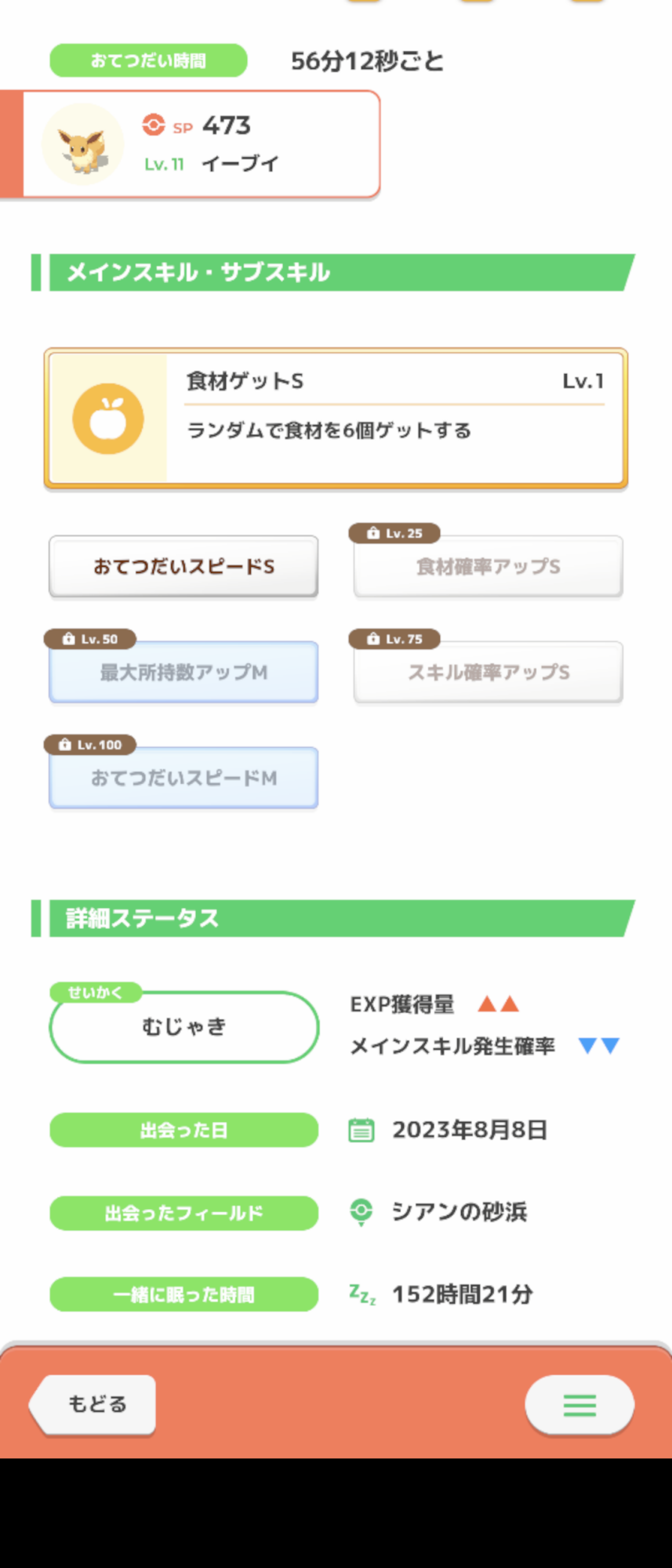This screenshot has width=672, height=1568.
Task: Select the おてつだいスピードS sub skill
Action: 183,566
